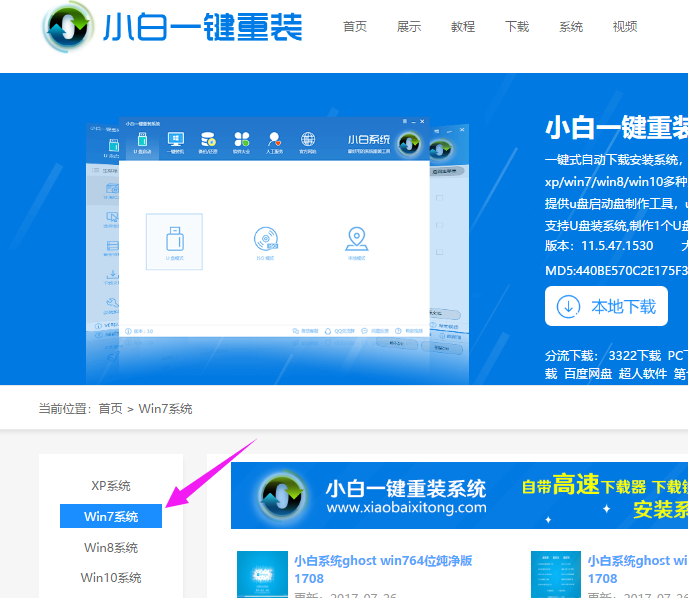Image resolution: width=688 pixels, height=598 pixels.
Task: Open the 首页 navigation menu item
Action: [355, 27]
